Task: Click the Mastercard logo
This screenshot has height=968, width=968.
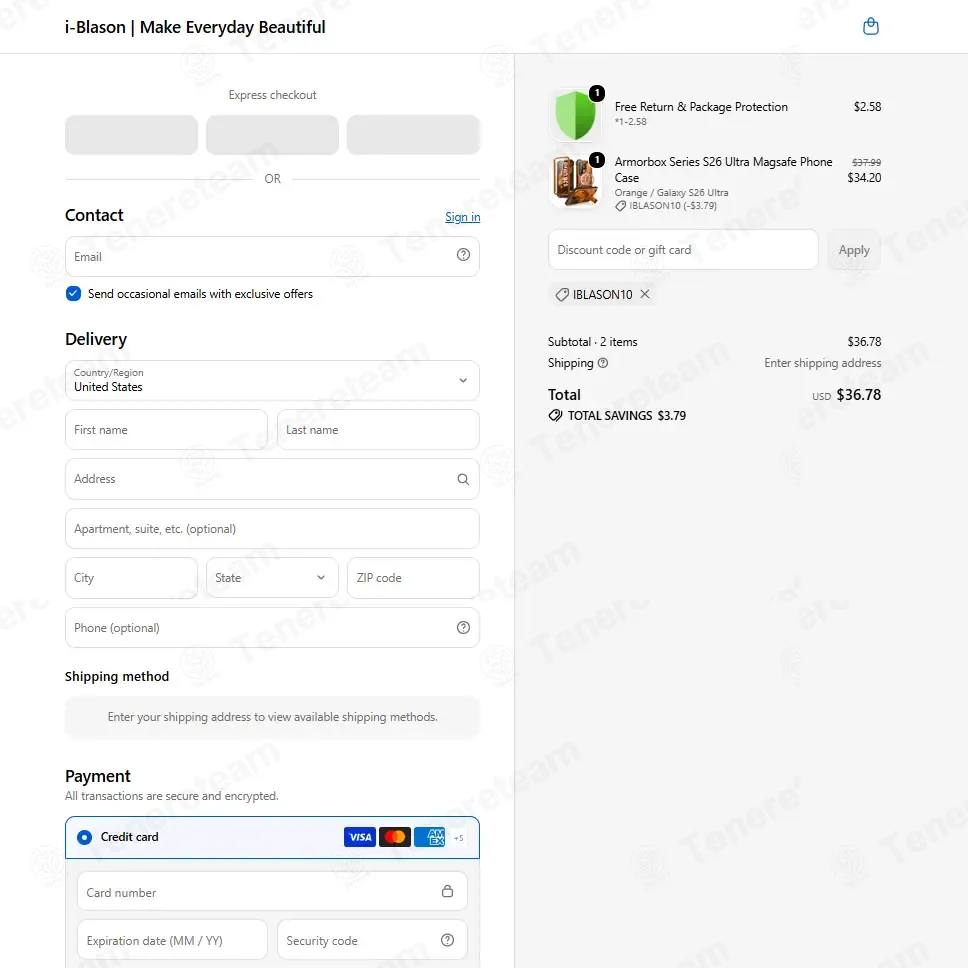Action: point(395,837)
